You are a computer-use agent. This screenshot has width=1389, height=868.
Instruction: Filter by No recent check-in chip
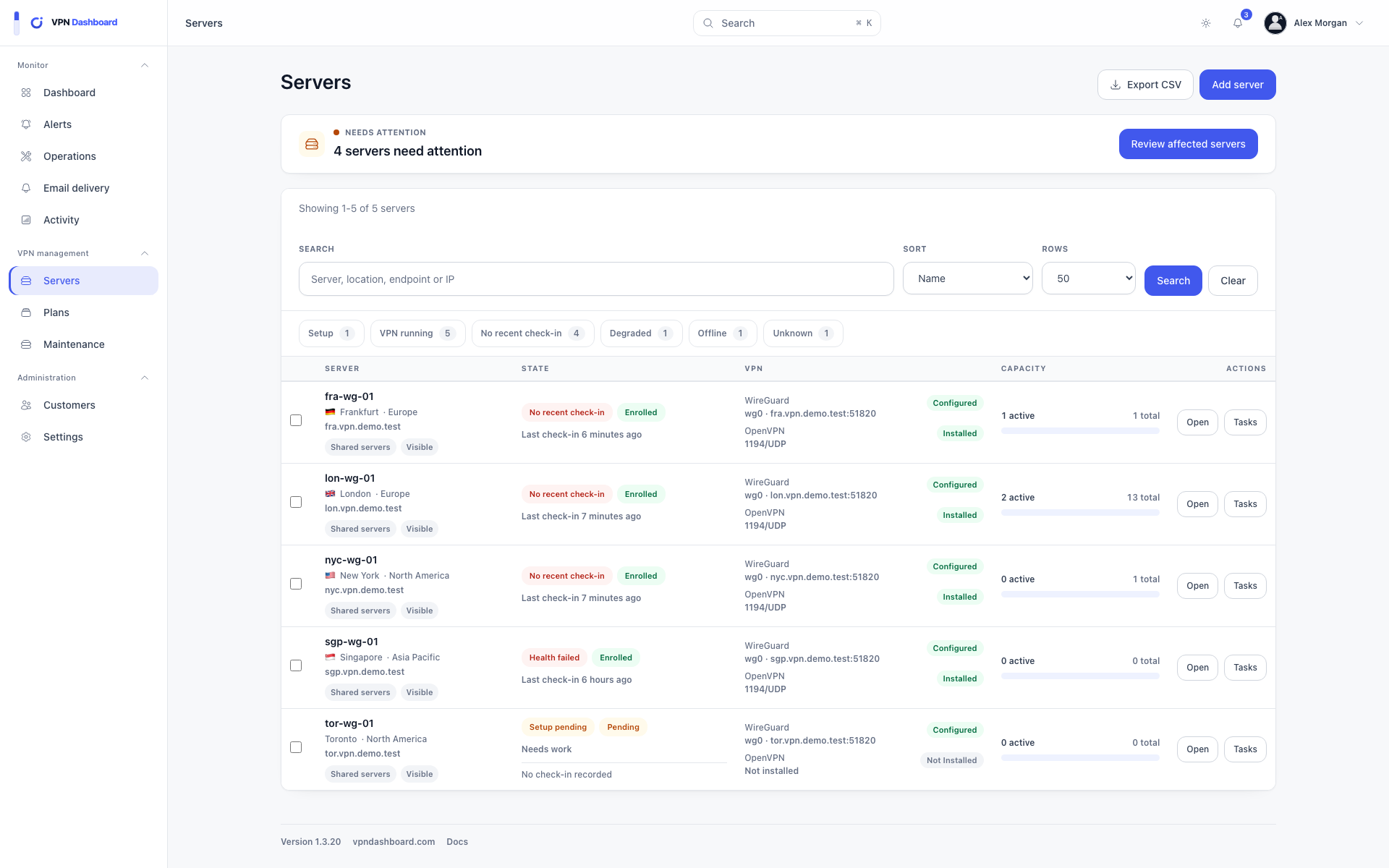(532, 333)
